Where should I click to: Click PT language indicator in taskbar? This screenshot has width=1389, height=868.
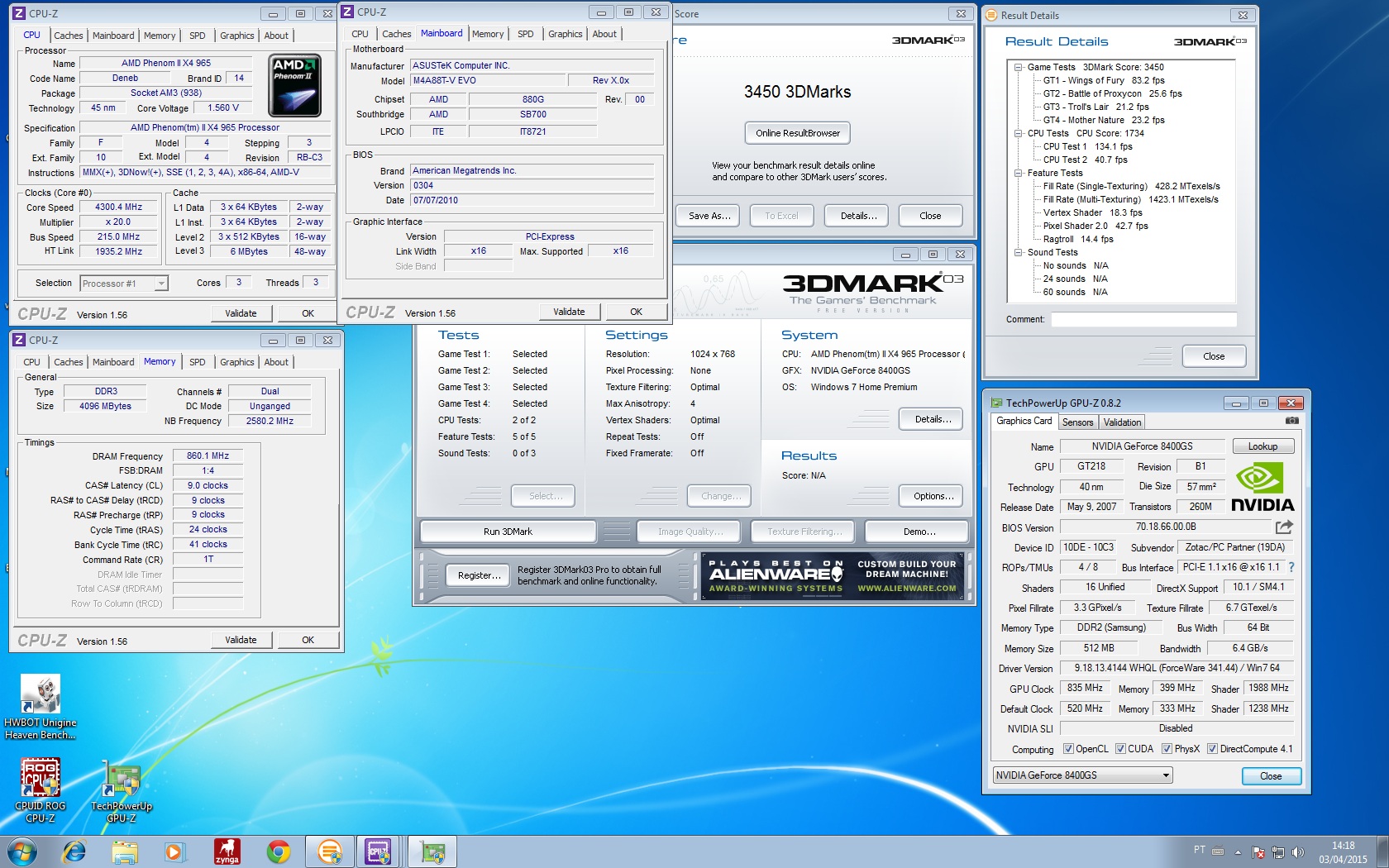tap(1199, 850)
